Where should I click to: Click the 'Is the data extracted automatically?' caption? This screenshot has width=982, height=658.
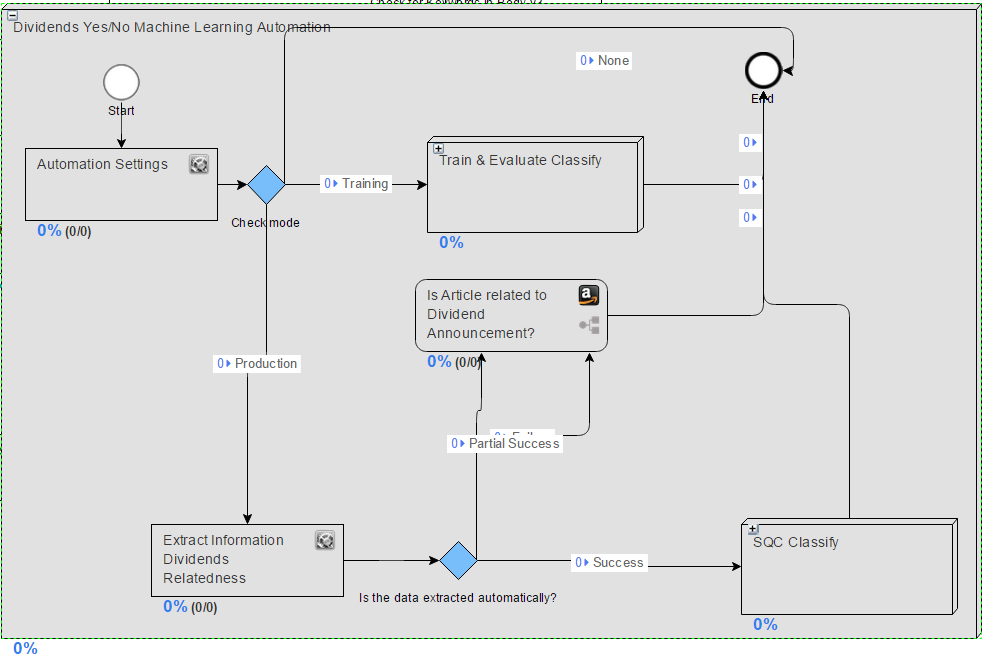[x=458, y=598]
